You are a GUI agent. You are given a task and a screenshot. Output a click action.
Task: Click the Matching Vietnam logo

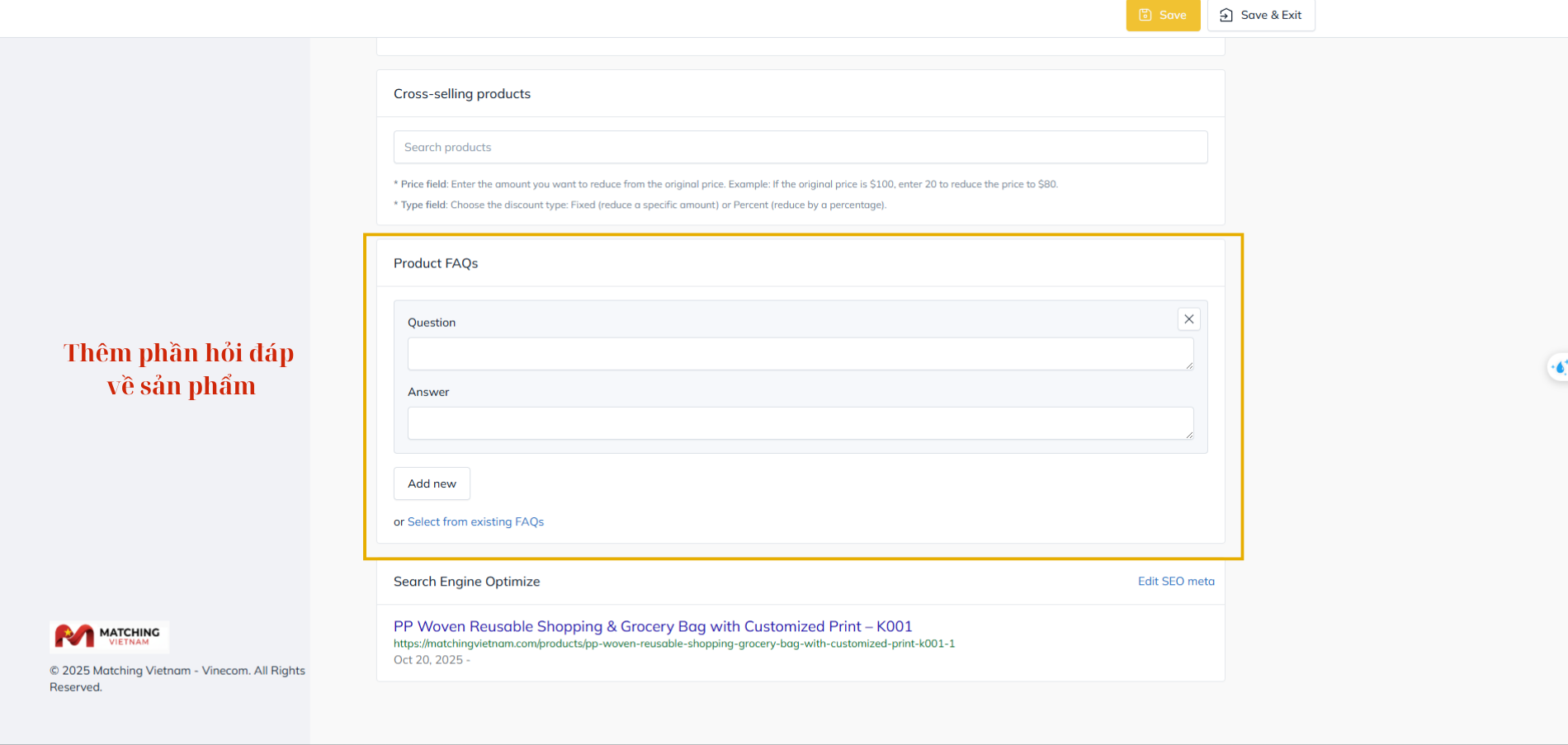point(108,636)
